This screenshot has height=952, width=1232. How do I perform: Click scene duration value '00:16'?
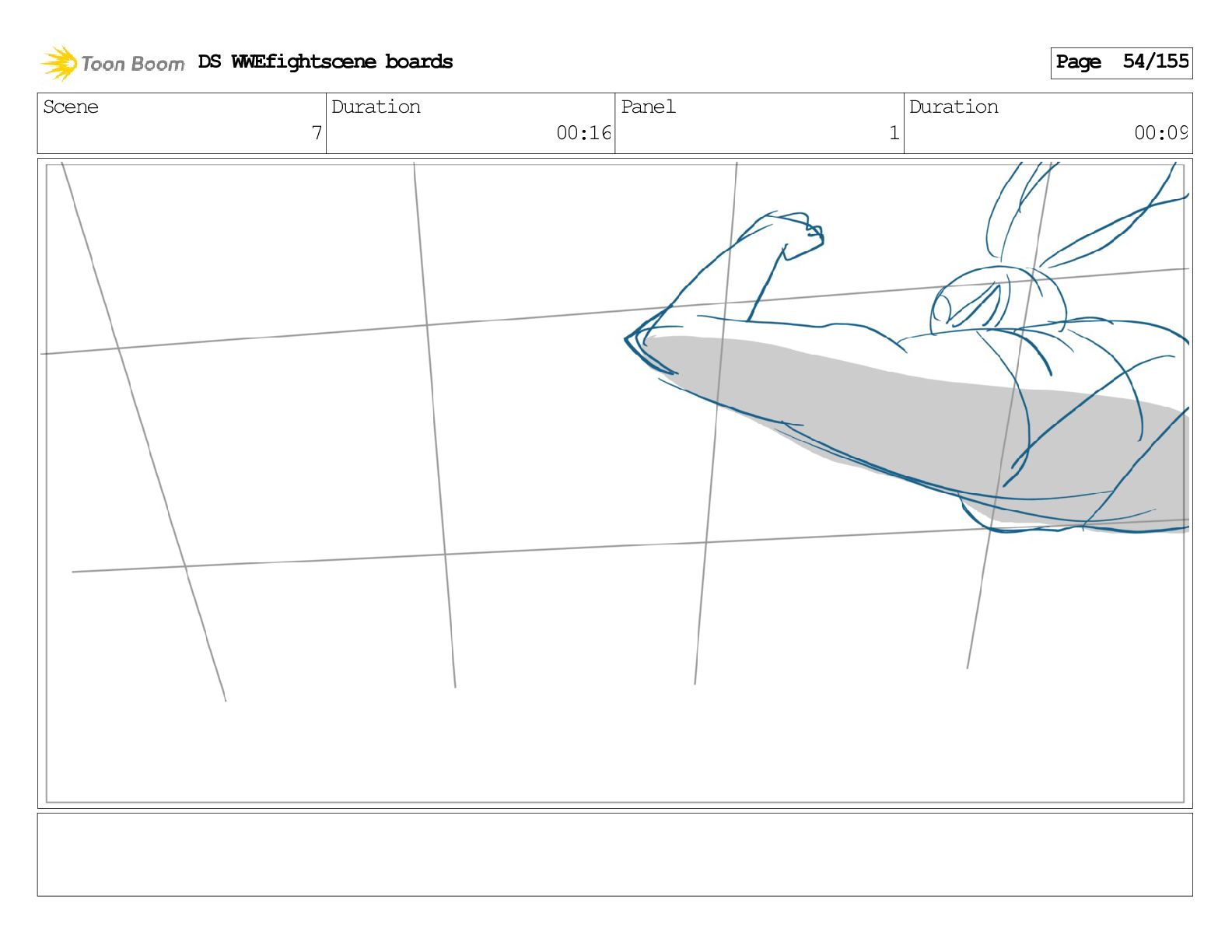point(583,133)
